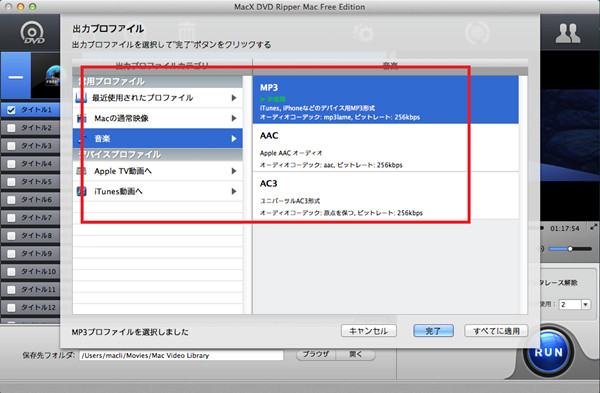The width and height of the screenshot is (600, 393).
Task: Click the blue minus remove button
Action: 16,76
